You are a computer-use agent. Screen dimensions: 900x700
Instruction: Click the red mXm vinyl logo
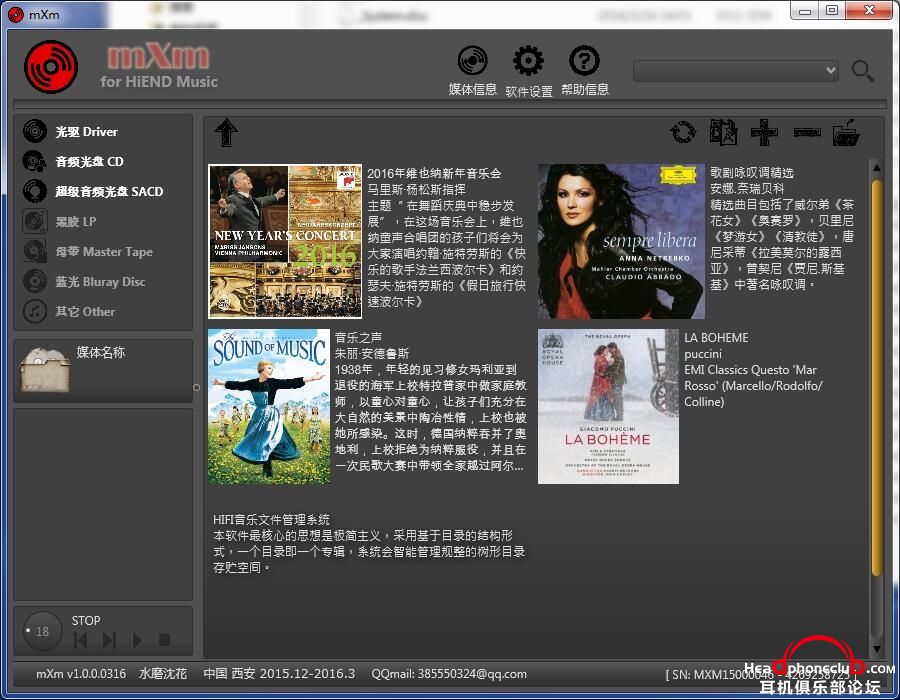(51, 67)
